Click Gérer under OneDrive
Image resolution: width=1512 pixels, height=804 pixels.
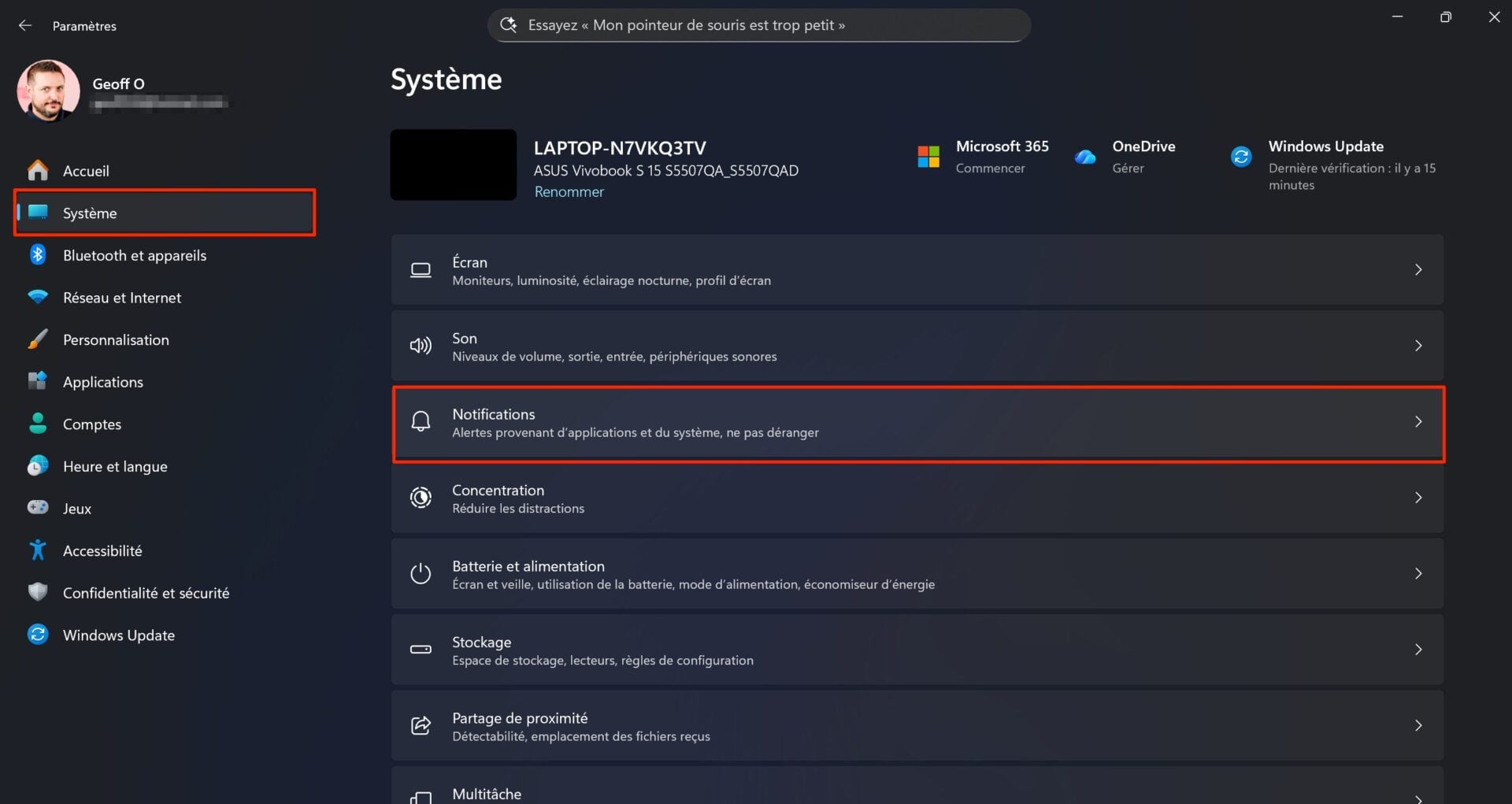(1128, 168)
